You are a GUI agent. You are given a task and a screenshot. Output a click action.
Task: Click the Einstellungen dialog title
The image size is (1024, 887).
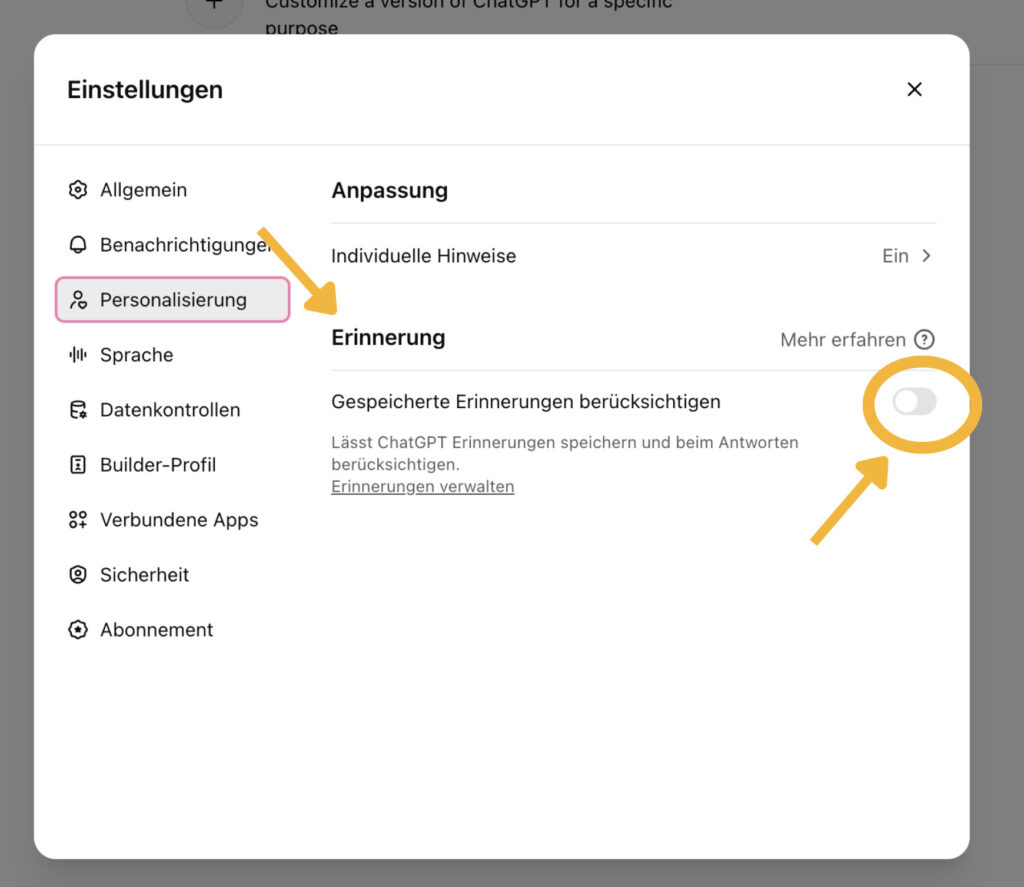point(145,90)
